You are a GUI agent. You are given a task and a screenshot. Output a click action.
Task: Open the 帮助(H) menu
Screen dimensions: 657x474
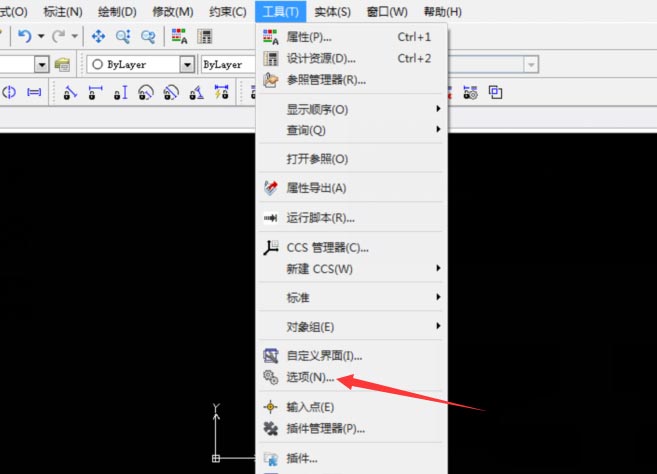coord(442,12)
